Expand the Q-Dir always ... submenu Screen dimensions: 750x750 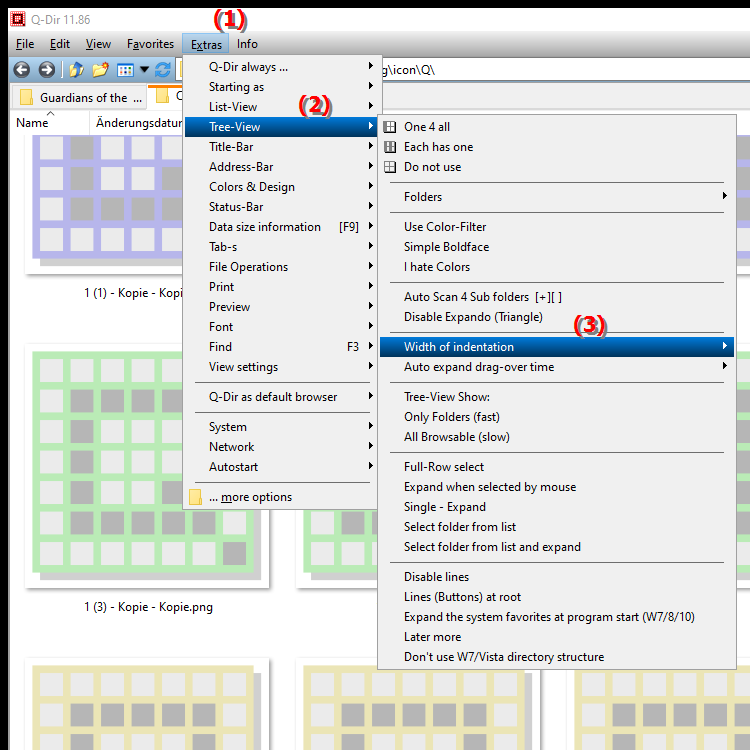[x=281, y=67]
